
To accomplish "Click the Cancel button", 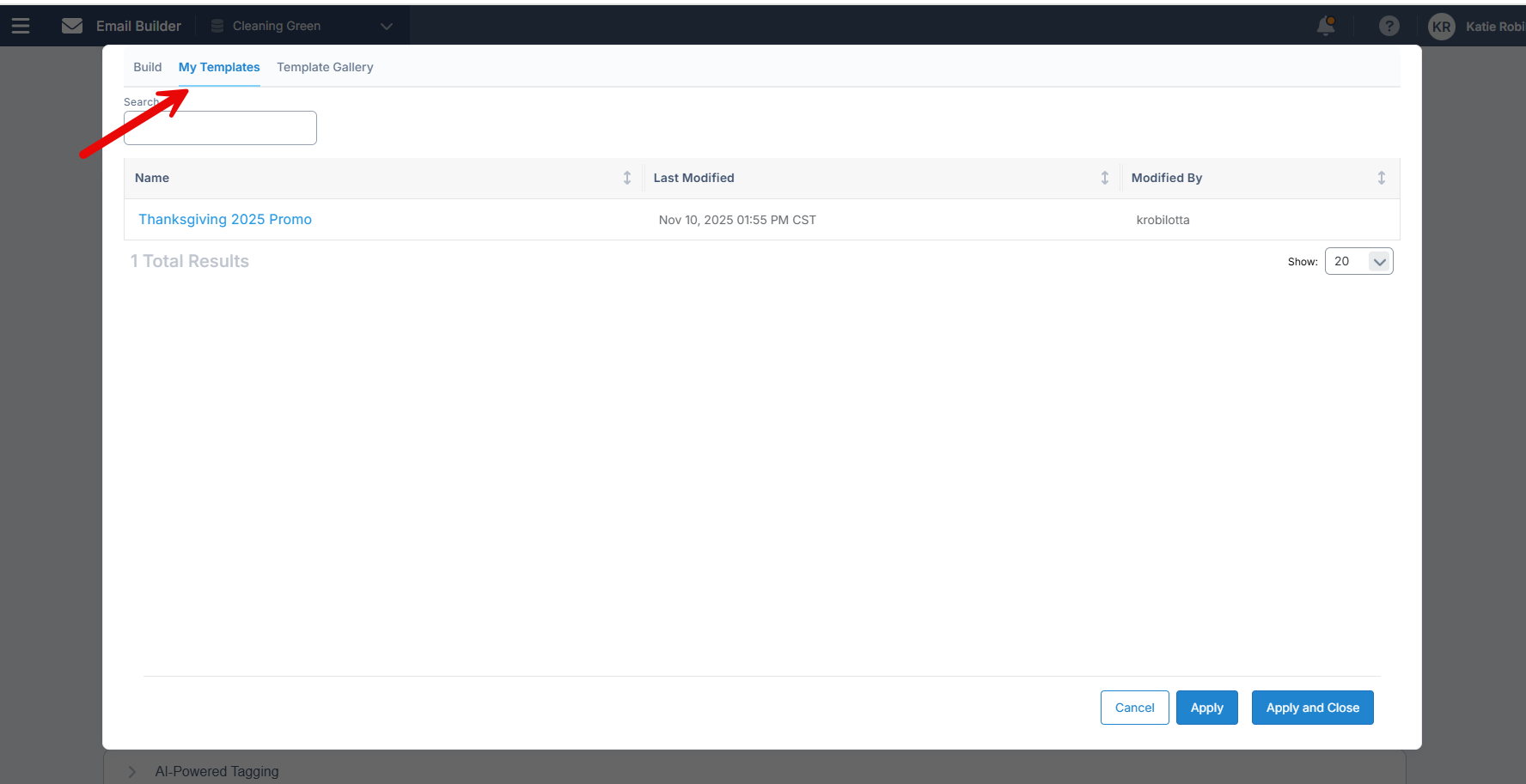I will [x=1134, y=708].
